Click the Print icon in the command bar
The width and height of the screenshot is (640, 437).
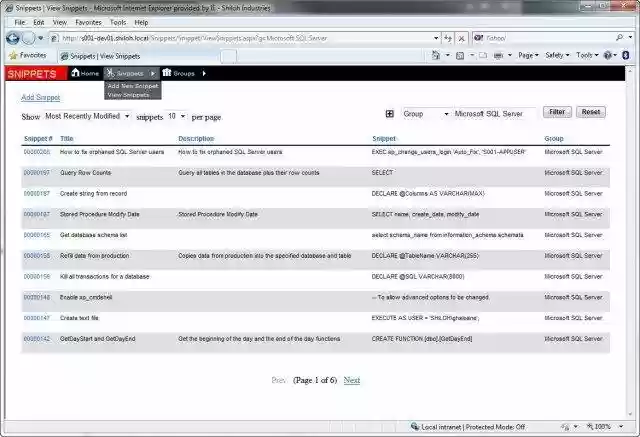coord(498,55)
